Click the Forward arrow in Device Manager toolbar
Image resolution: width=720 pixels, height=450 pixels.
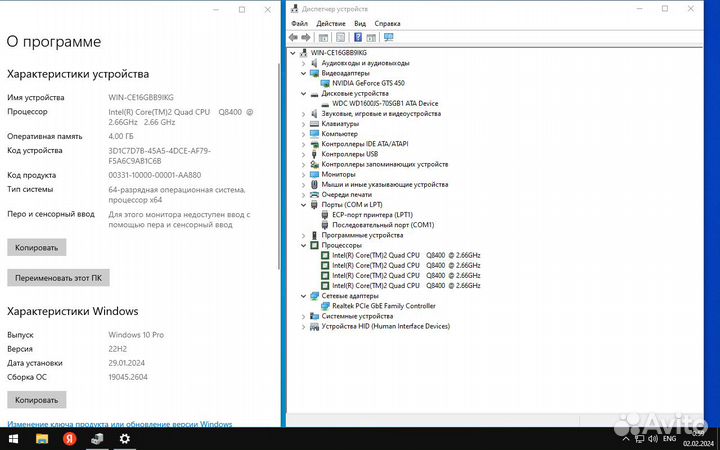tap(306, 37)
